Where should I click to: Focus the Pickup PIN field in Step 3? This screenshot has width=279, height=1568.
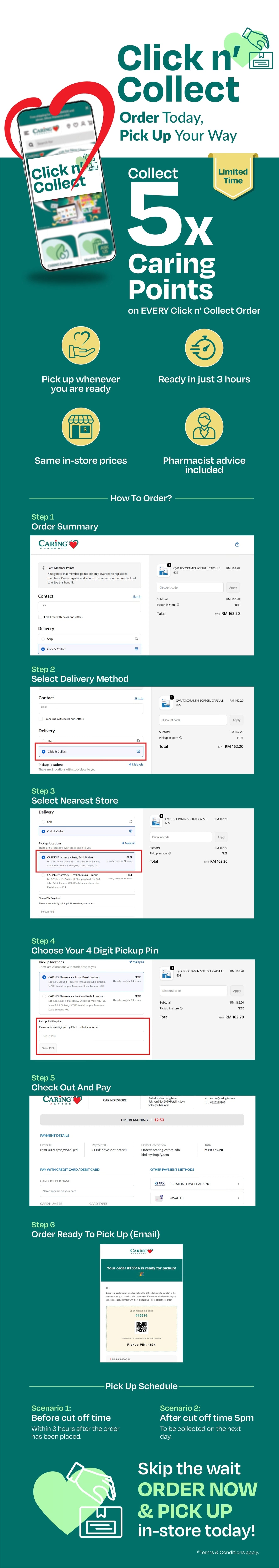(87, 912)
